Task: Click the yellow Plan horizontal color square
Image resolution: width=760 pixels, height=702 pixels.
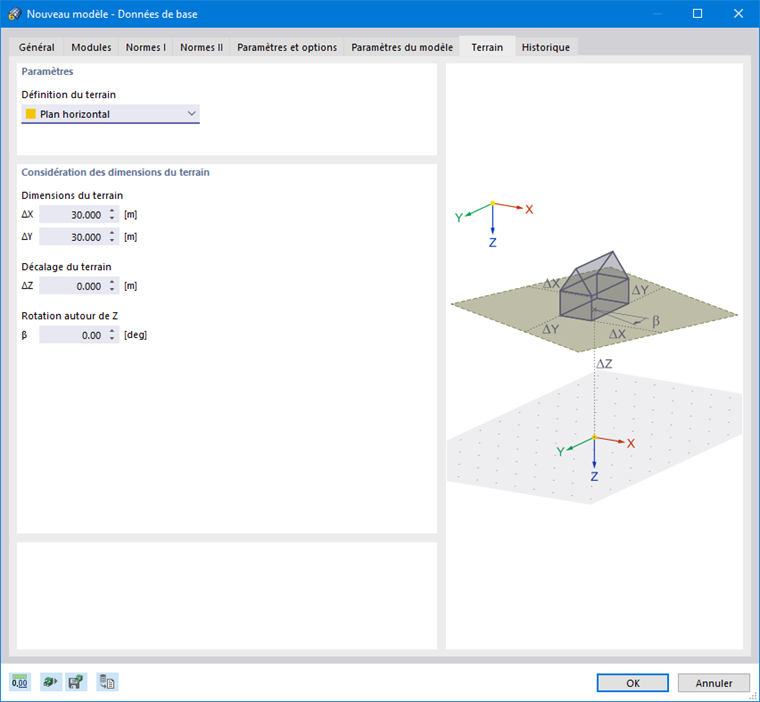Action: coord(31,114)
